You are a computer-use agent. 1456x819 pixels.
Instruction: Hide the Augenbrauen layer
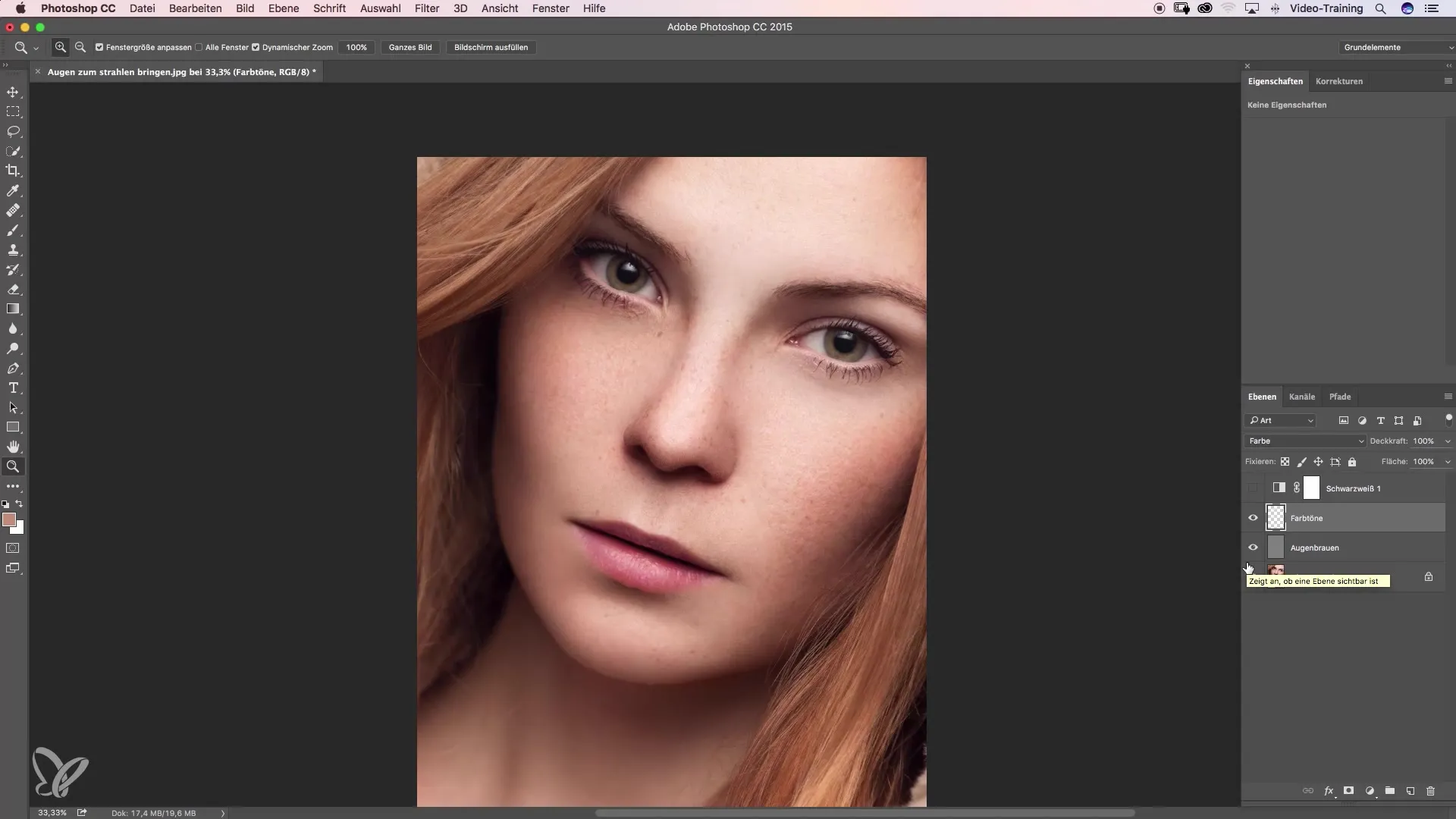[1253, 548]
